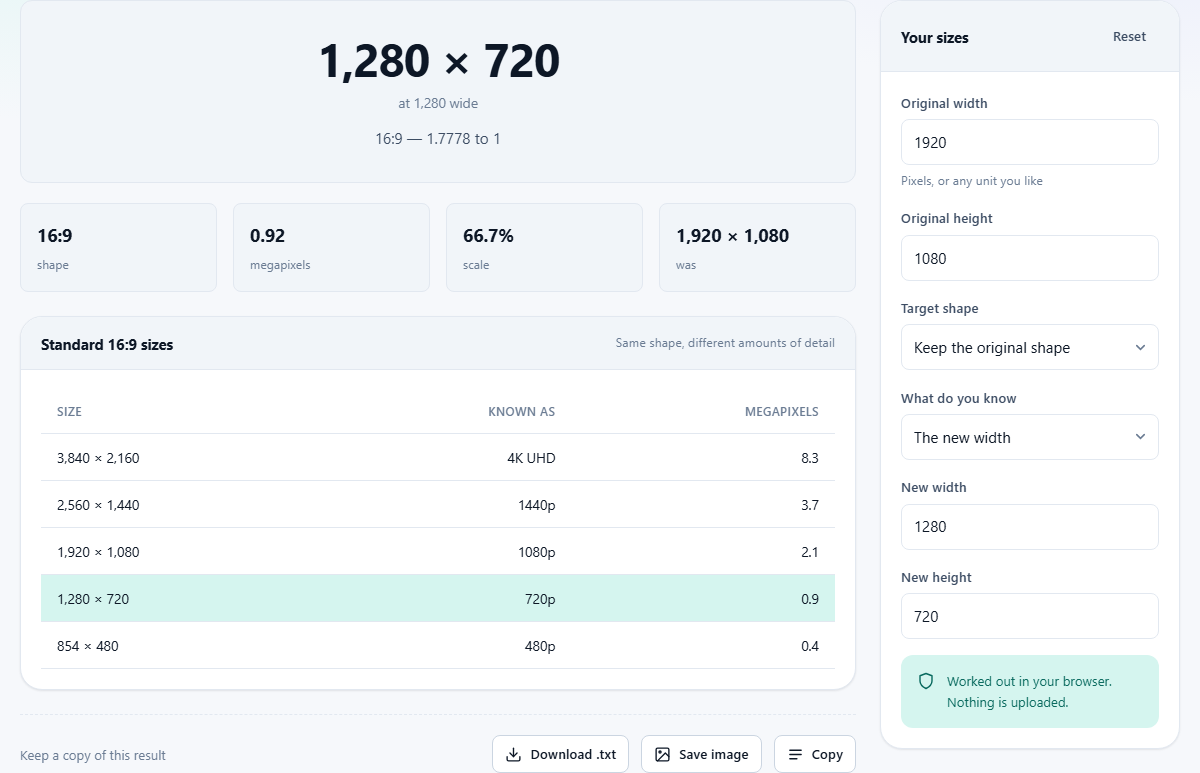The width and height of the screenshot is (1200, 773).
Task: Click into the New width field
Action: tap(1029, 527)
